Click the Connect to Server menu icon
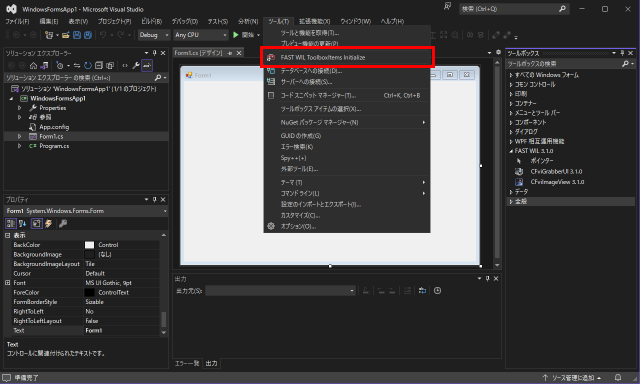The height and width of the screenshot is (384, 640). point(271,82)
